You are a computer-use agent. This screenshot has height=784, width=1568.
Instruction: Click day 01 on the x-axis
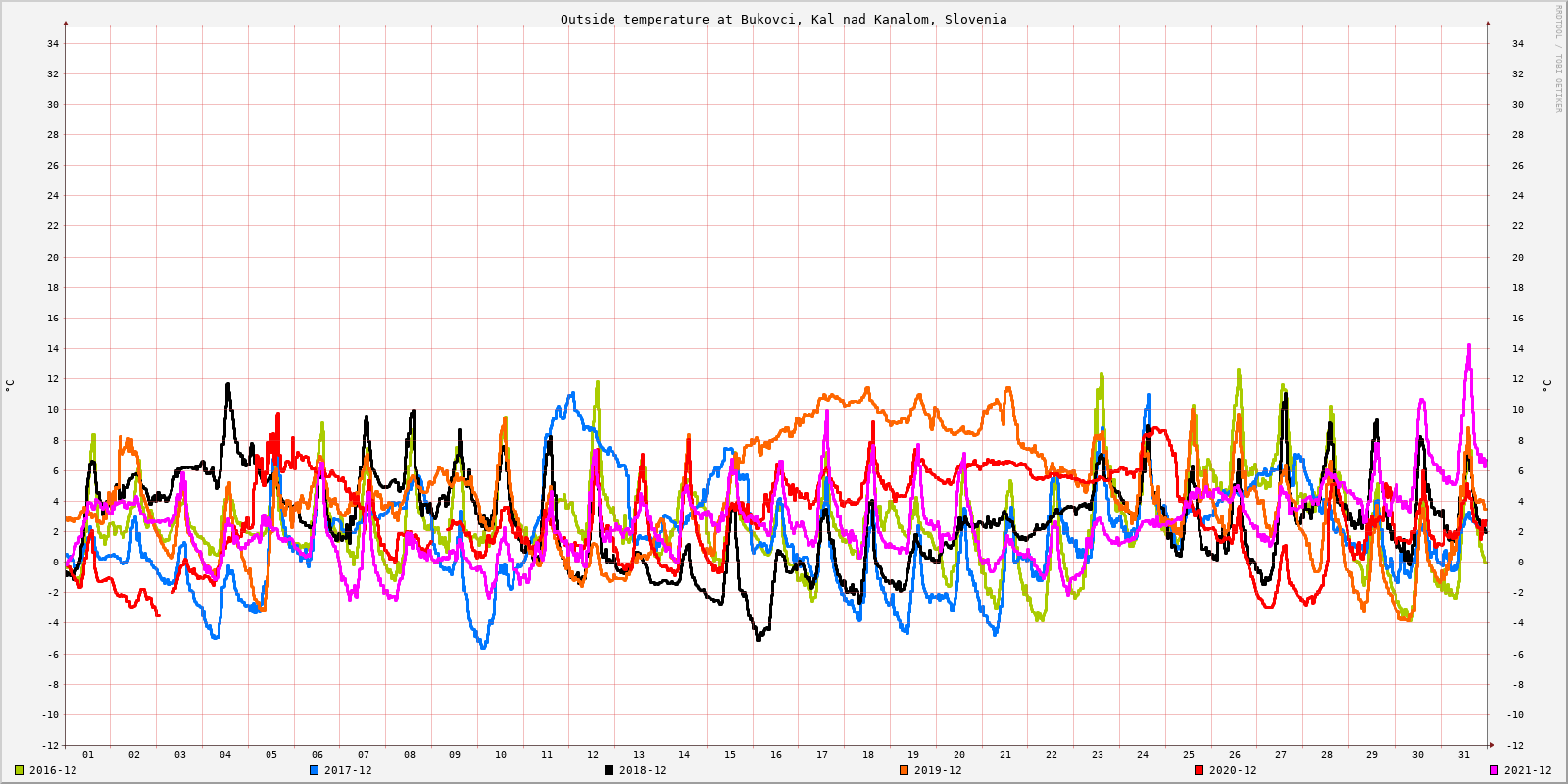tap(88, 755)
